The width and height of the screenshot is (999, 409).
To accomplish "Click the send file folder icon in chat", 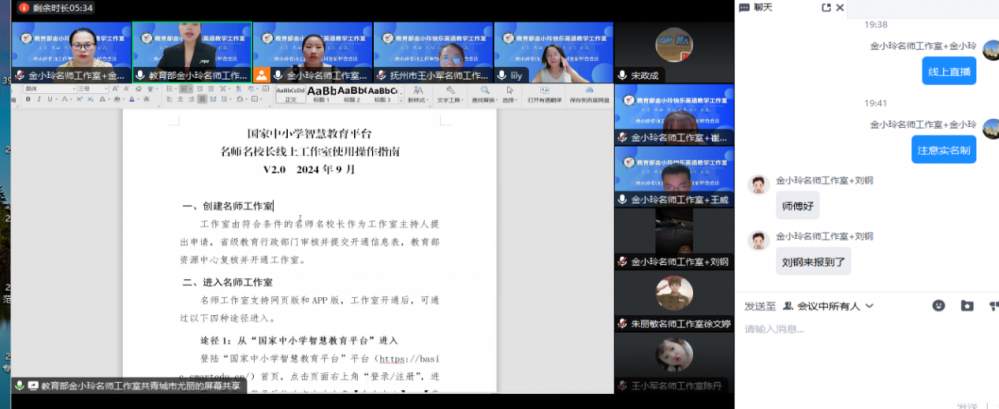I will click(x=967, y=306).
